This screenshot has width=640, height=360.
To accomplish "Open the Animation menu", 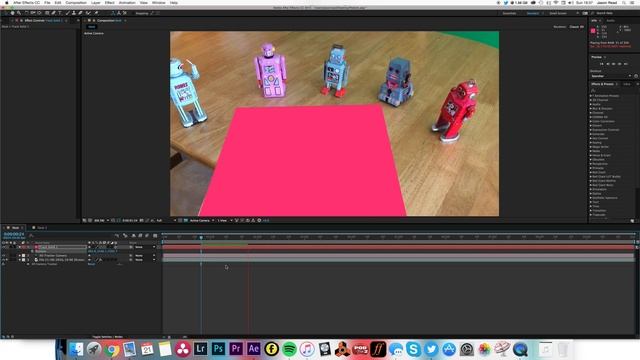I will [127, 2].
